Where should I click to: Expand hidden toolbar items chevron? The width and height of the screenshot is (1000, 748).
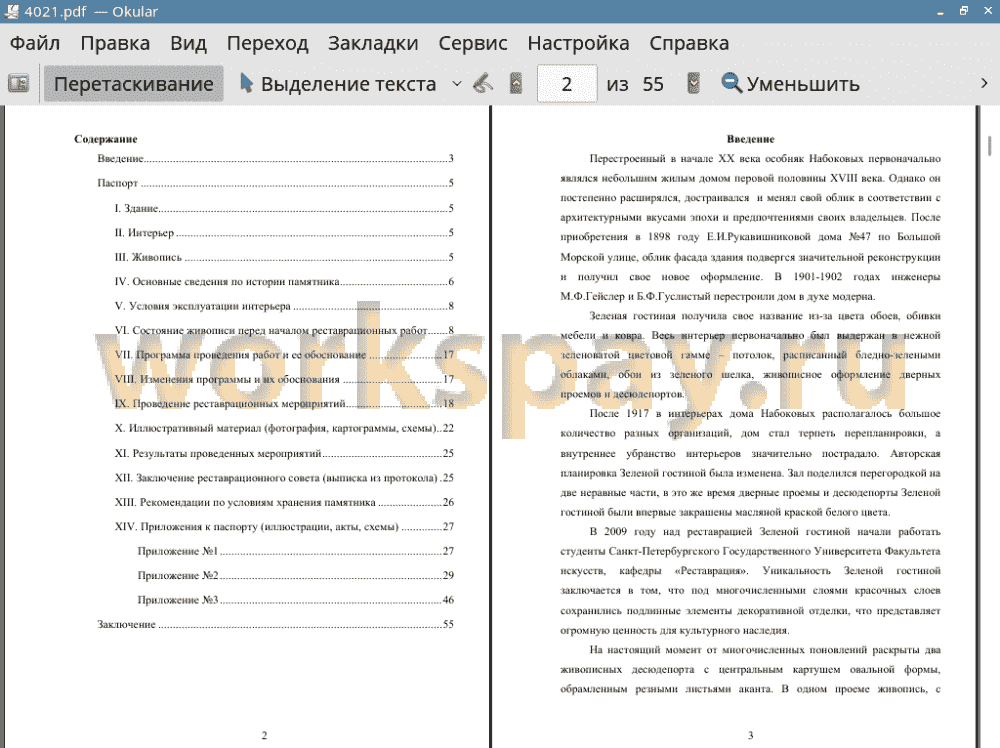[x=984, y=84]
